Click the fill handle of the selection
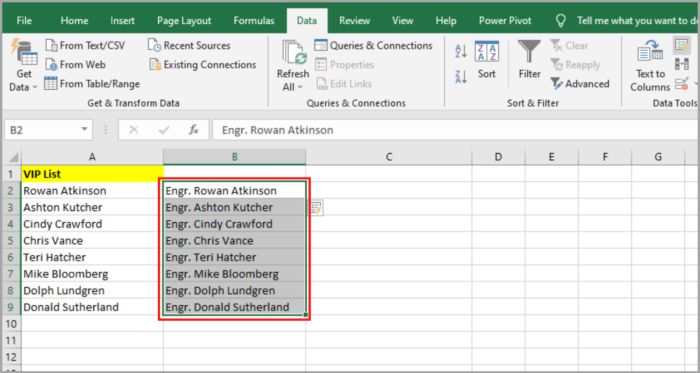 [x=305, y=315]
